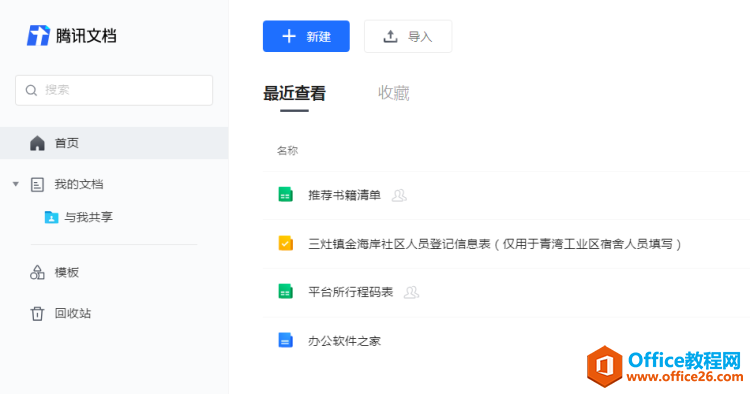Screen dimensions: 750x394
Task: Switch to the 收藏 tab
Action: pos(394,93)
